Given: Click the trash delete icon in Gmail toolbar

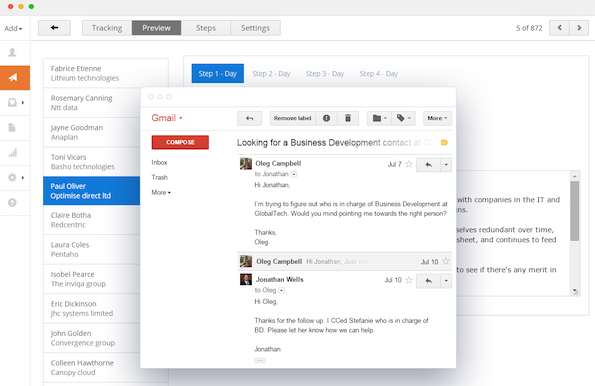Looking at the screenshot, I should click(348, 118).
